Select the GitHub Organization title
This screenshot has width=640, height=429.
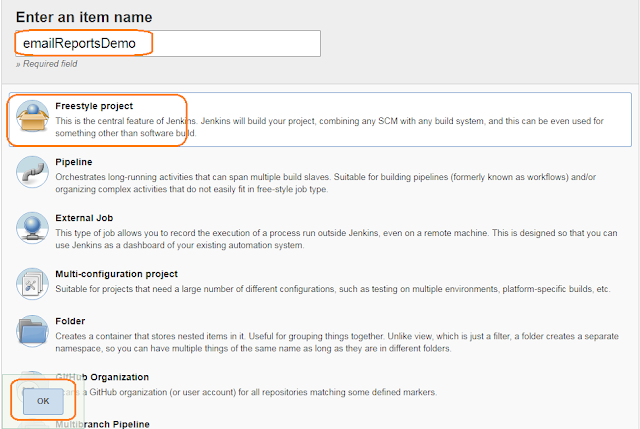(103, 377)
